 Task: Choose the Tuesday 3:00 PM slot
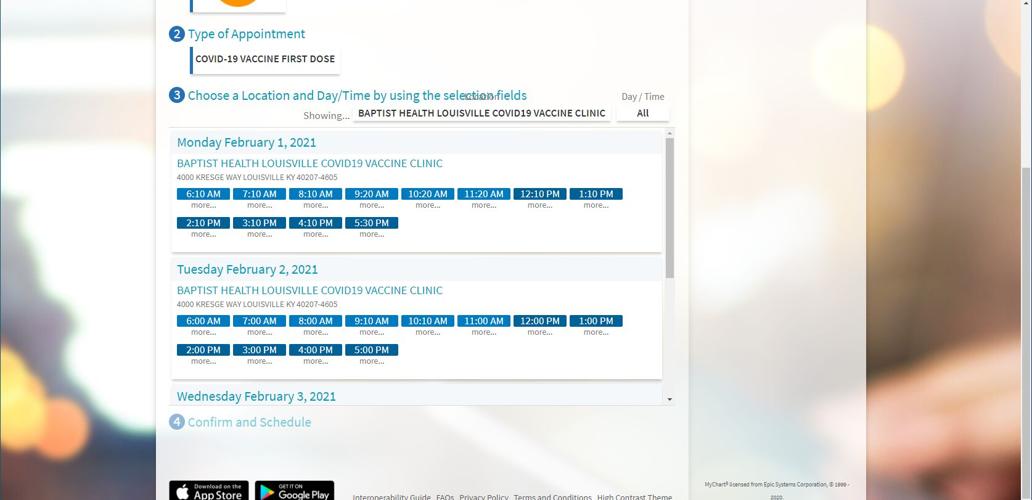pyautogui.click(x=259, y=350)
